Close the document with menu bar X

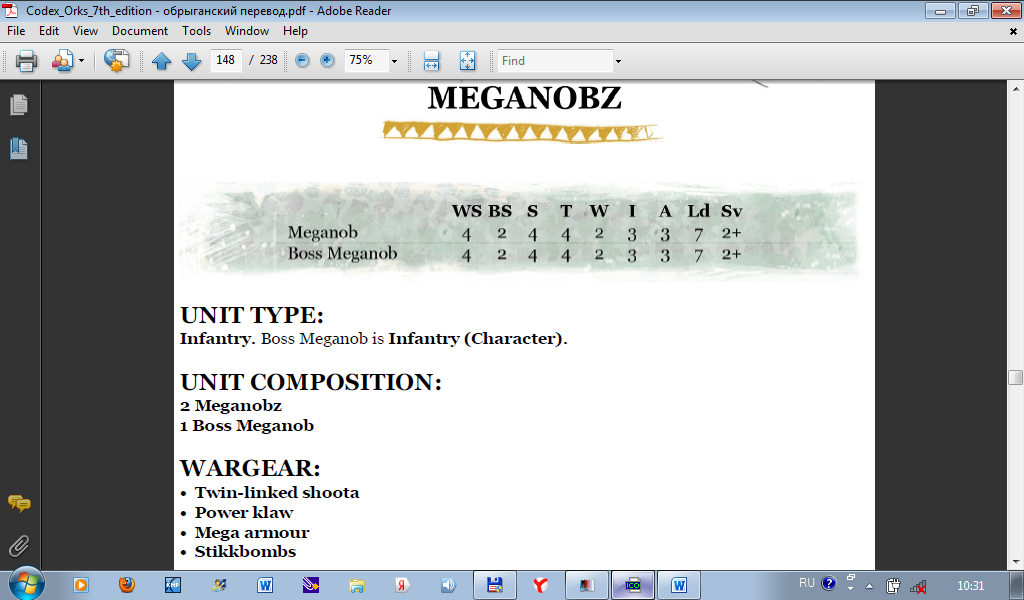click(x=1013, y=31)
